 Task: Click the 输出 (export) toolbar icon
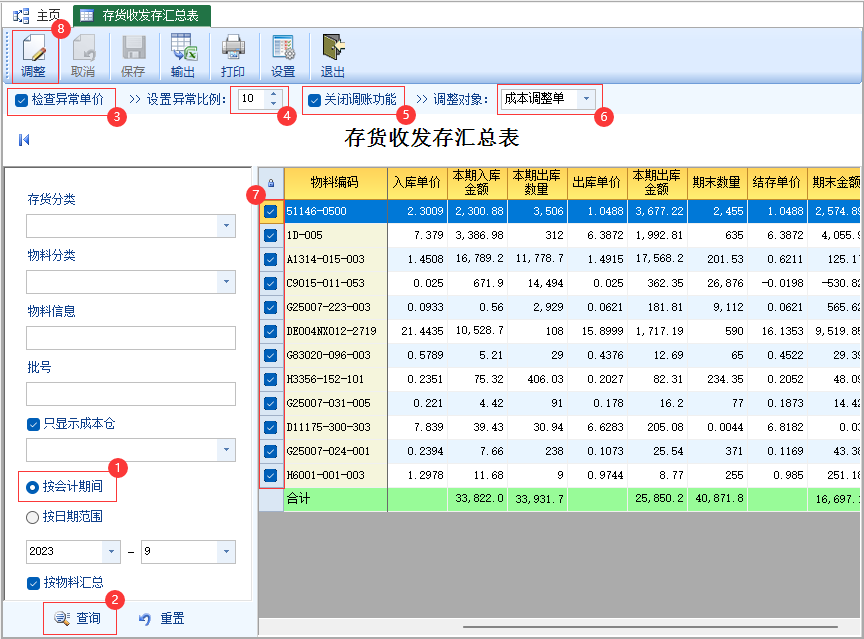[x=183, y=56]
